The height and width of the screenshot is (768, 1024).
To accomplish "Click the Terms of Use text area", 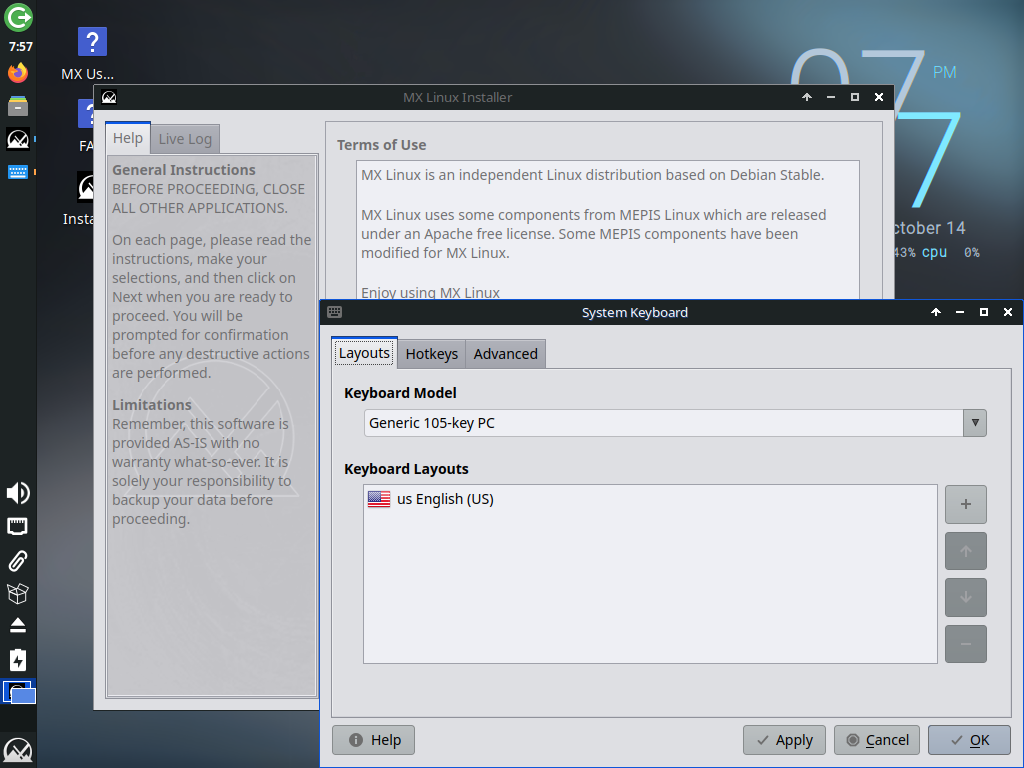I will tap(607, 230).
